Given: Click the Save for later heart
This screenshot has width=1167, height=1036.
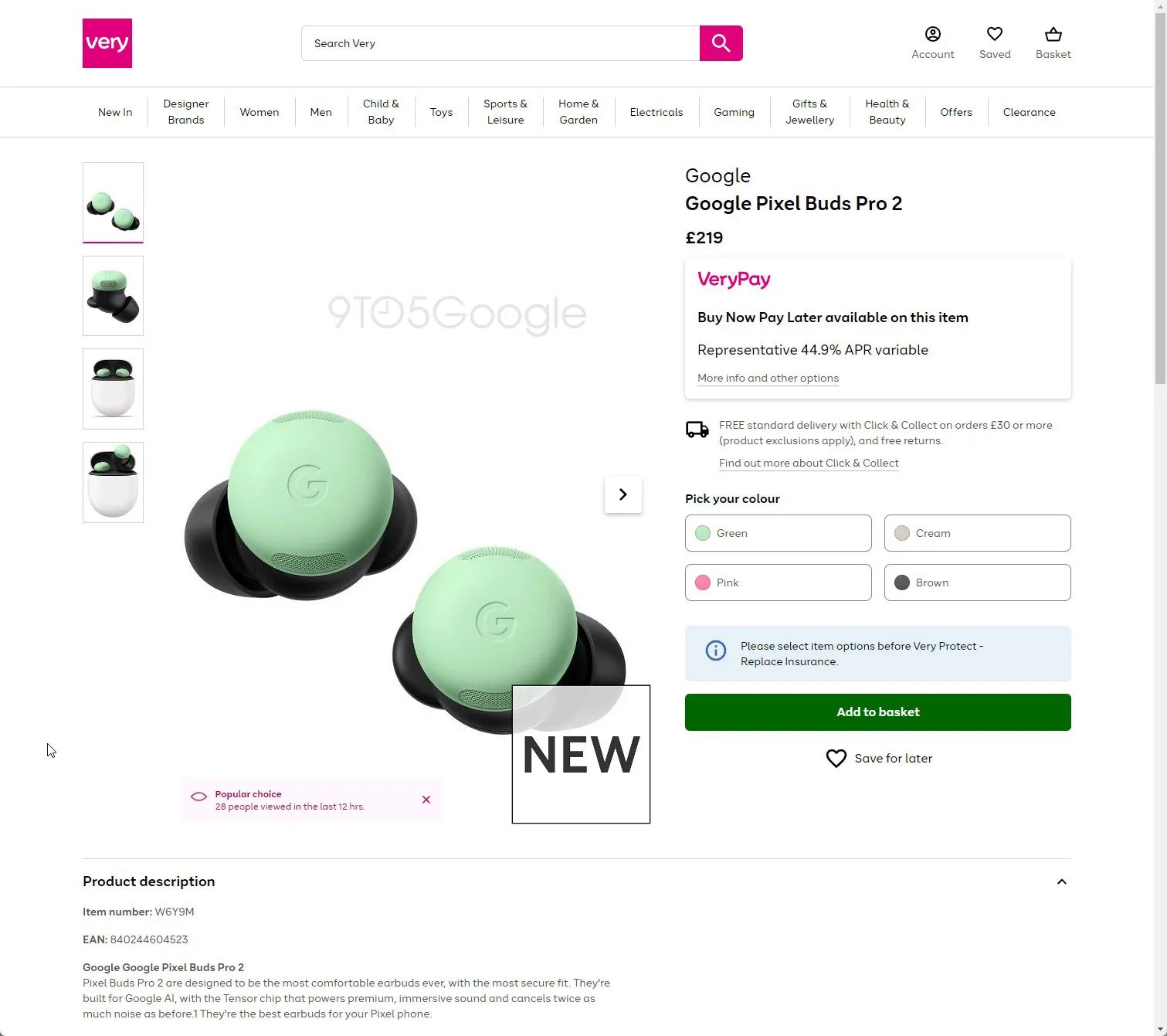Looking at the screenshot, I should point(836,759).
